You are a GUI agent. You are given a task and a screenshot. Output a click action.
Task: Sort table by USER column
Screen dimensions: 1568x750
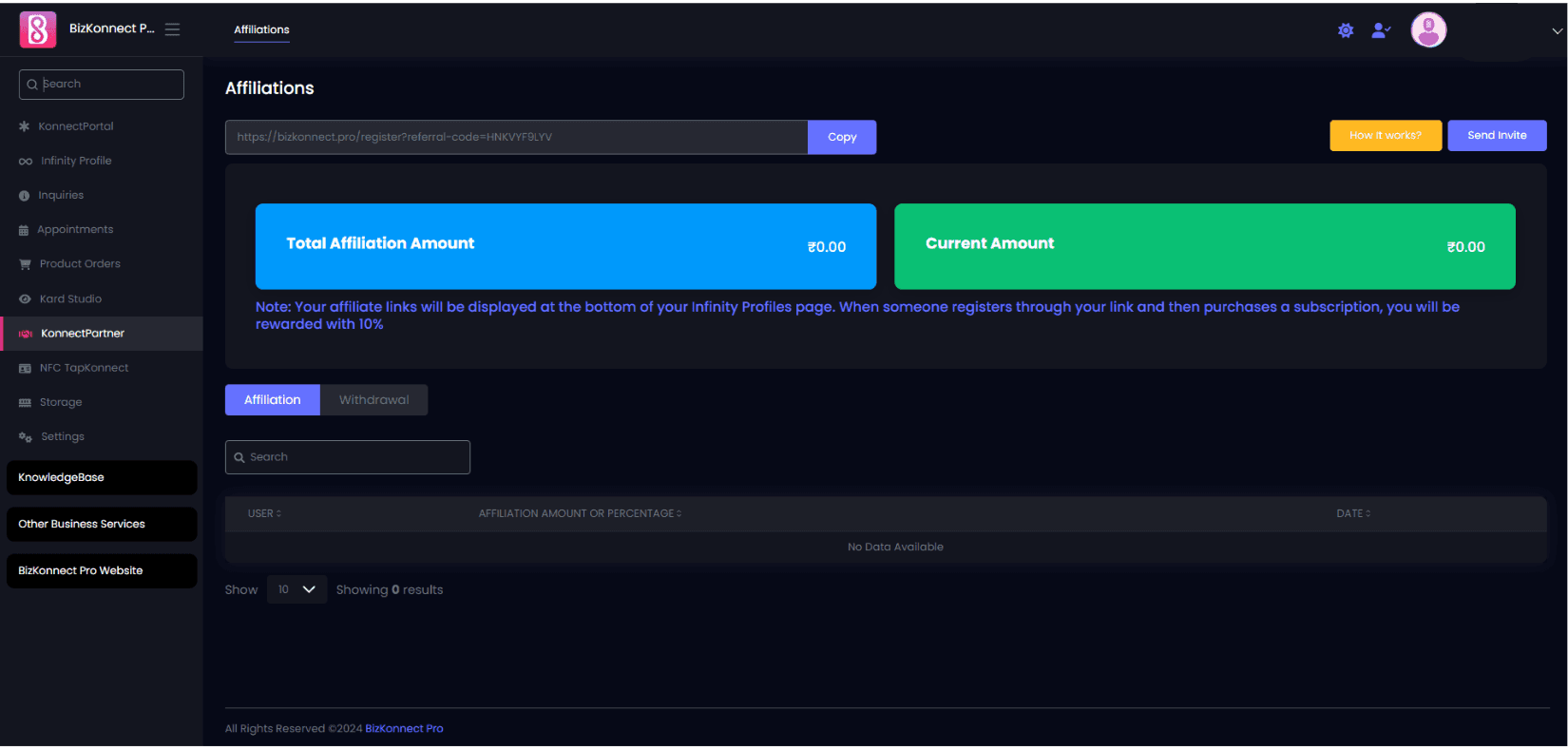(x=264, y=513)
